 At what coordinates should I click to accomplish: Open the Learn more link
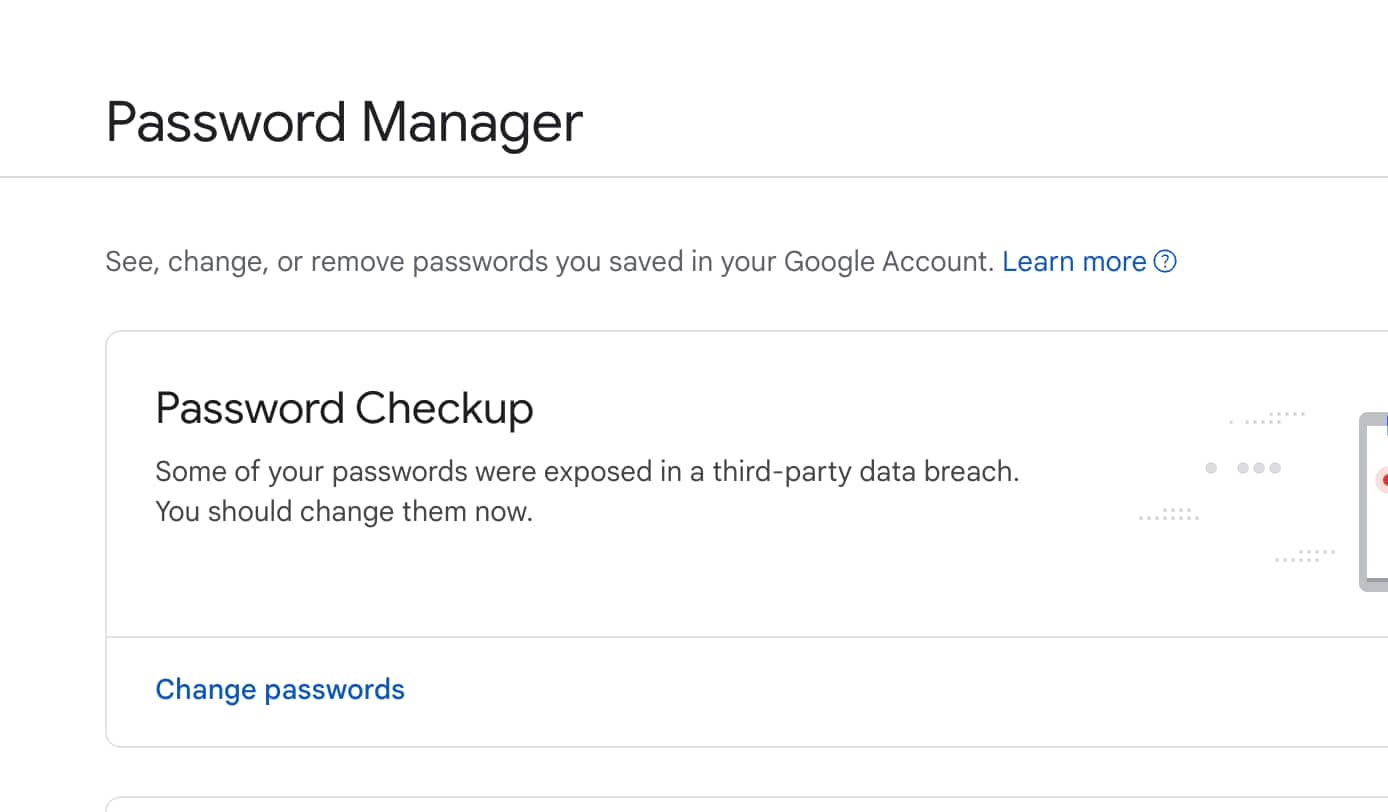click(1073, 261)
